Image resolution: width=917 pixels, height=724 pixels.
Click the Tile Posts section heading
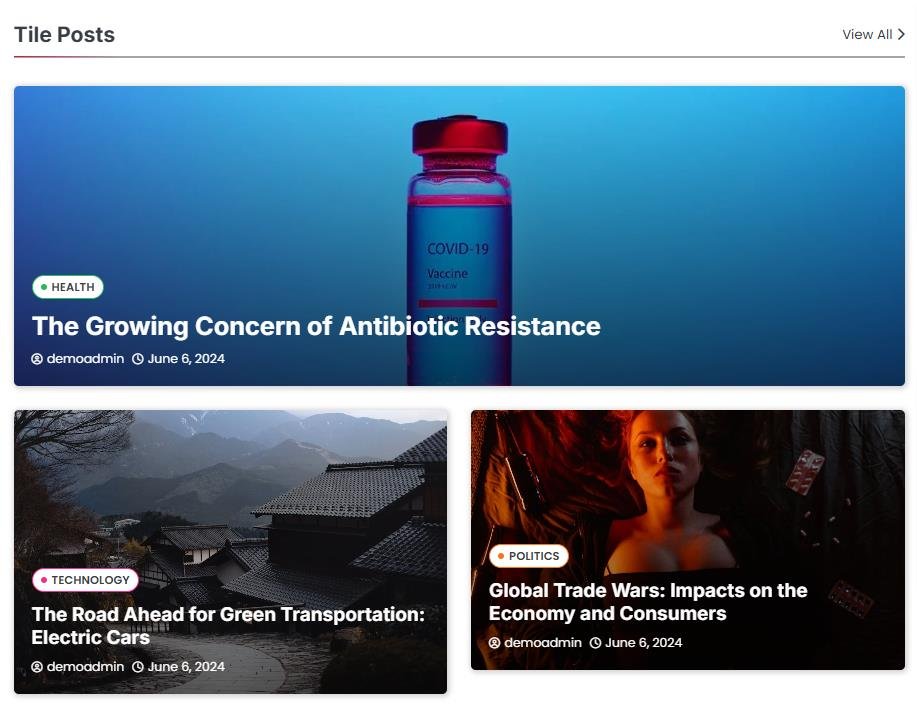[64, 35]
